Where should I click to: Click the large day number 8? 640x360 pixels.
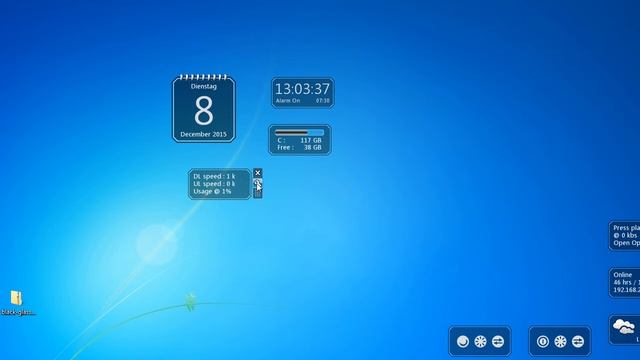(204, 110)
